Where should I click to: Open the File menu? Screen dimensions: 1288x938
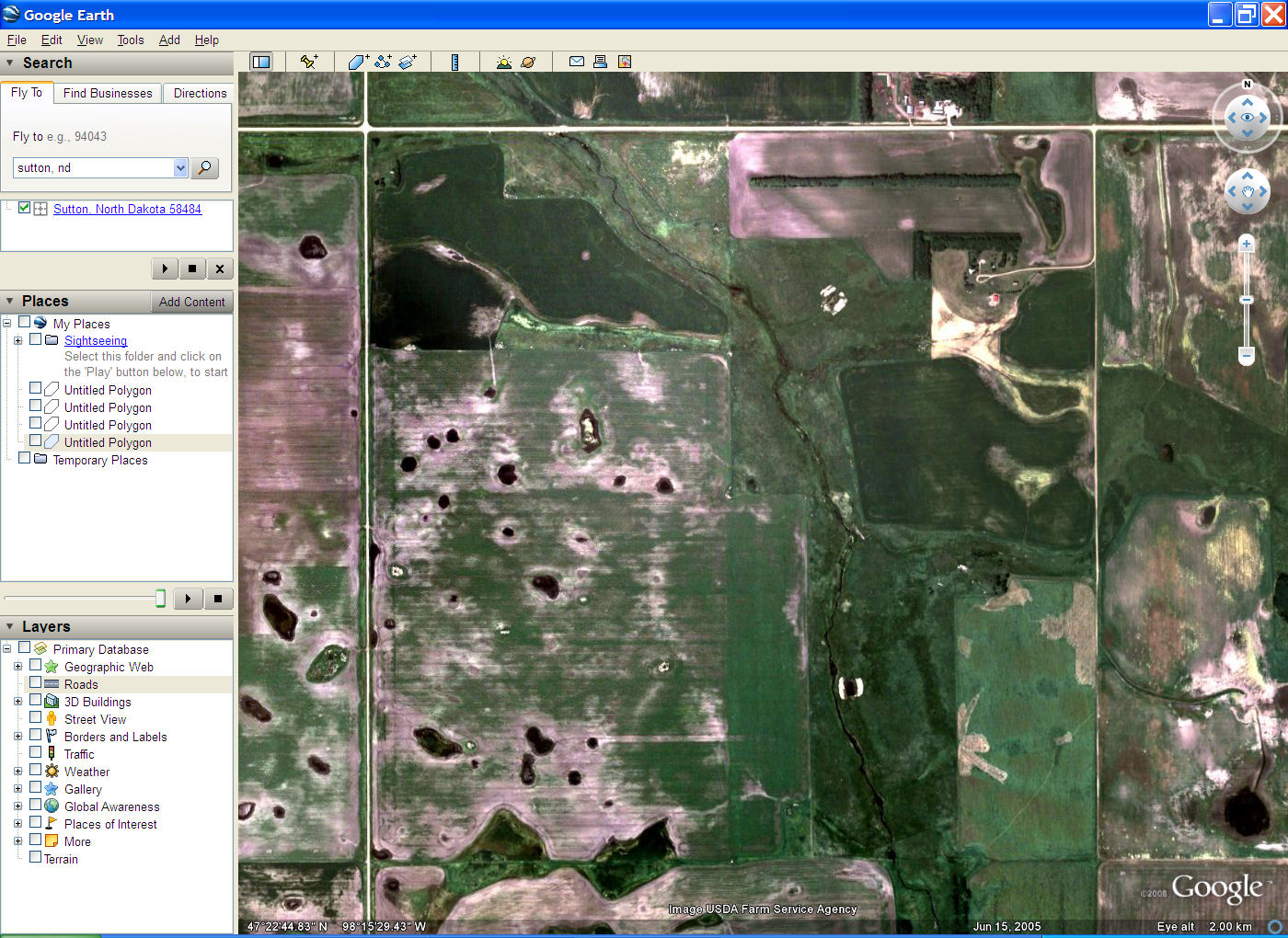pyautogui.click(x=17, y=40)
